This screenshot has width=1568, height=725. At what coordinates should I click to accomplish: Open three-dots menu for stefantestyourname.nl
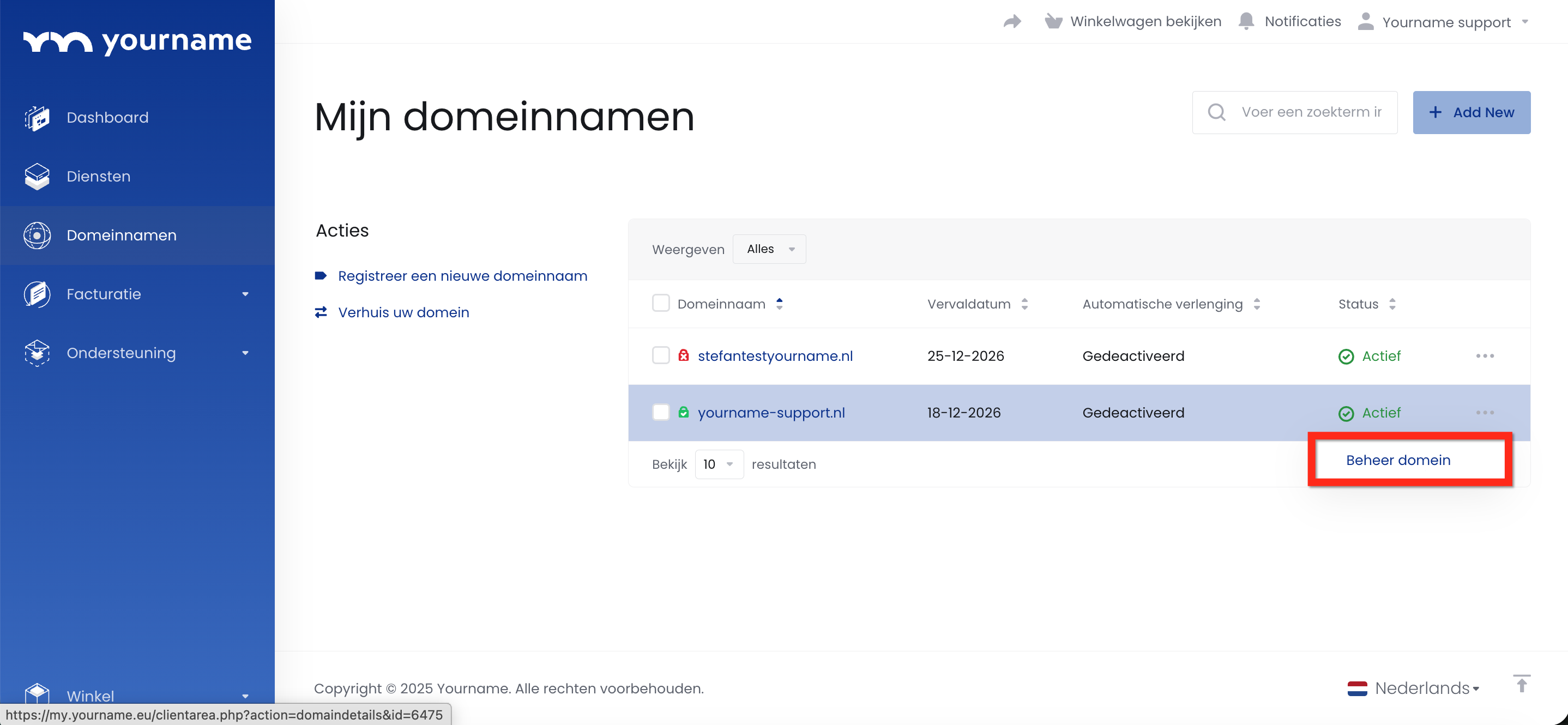1484,356
